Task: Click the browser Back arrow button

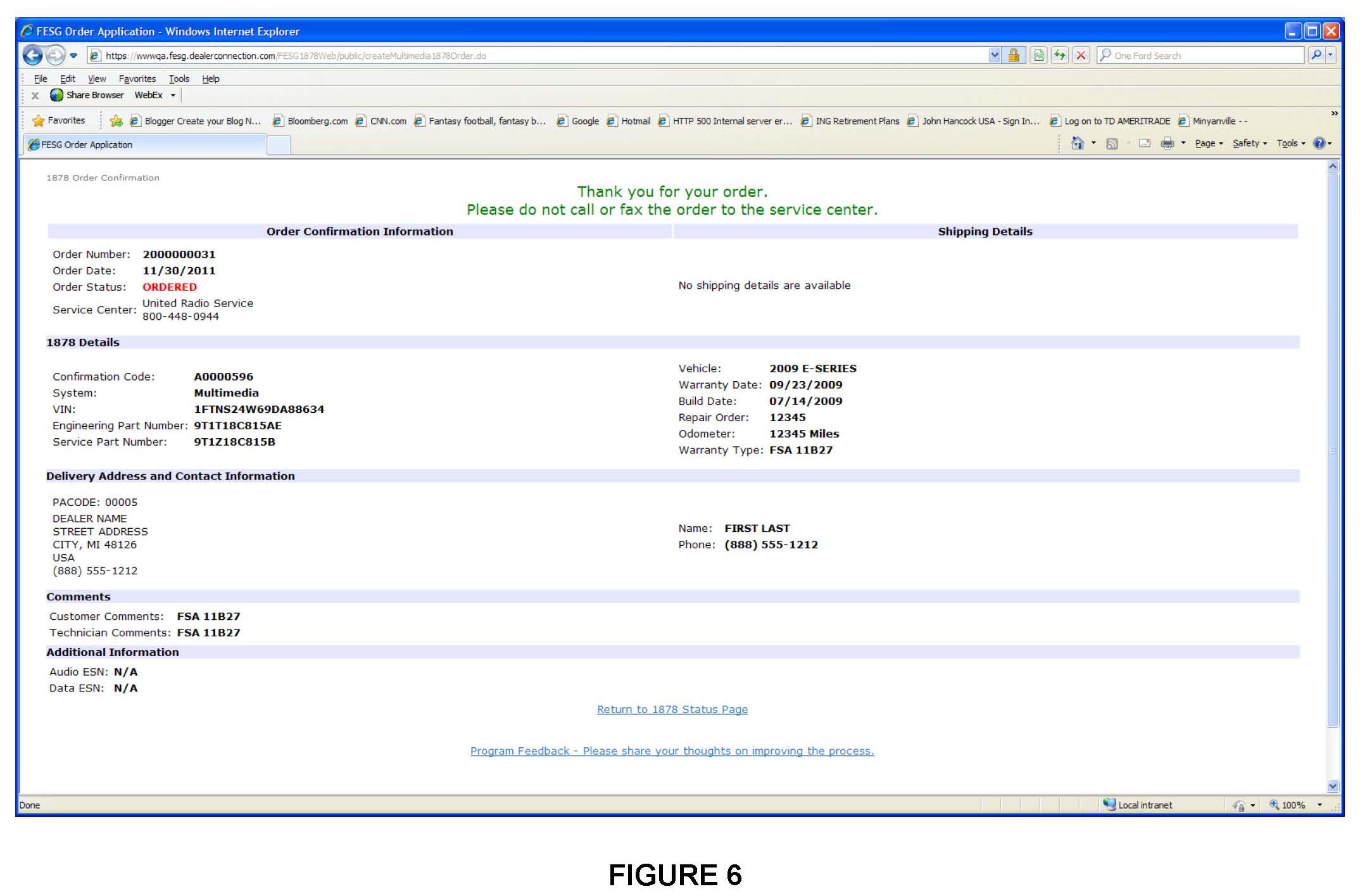Action: 33,56
